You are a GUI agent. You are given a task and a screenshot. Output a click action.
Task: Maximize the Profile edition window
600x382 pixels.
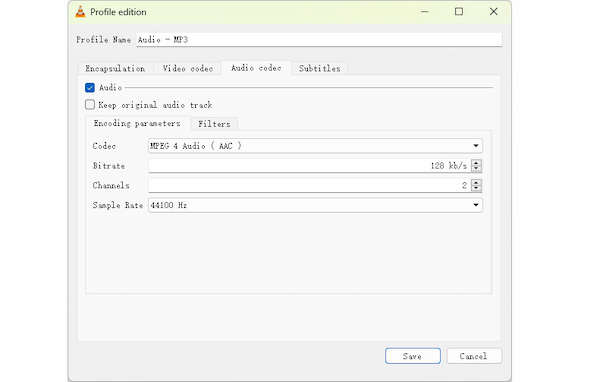459,11
